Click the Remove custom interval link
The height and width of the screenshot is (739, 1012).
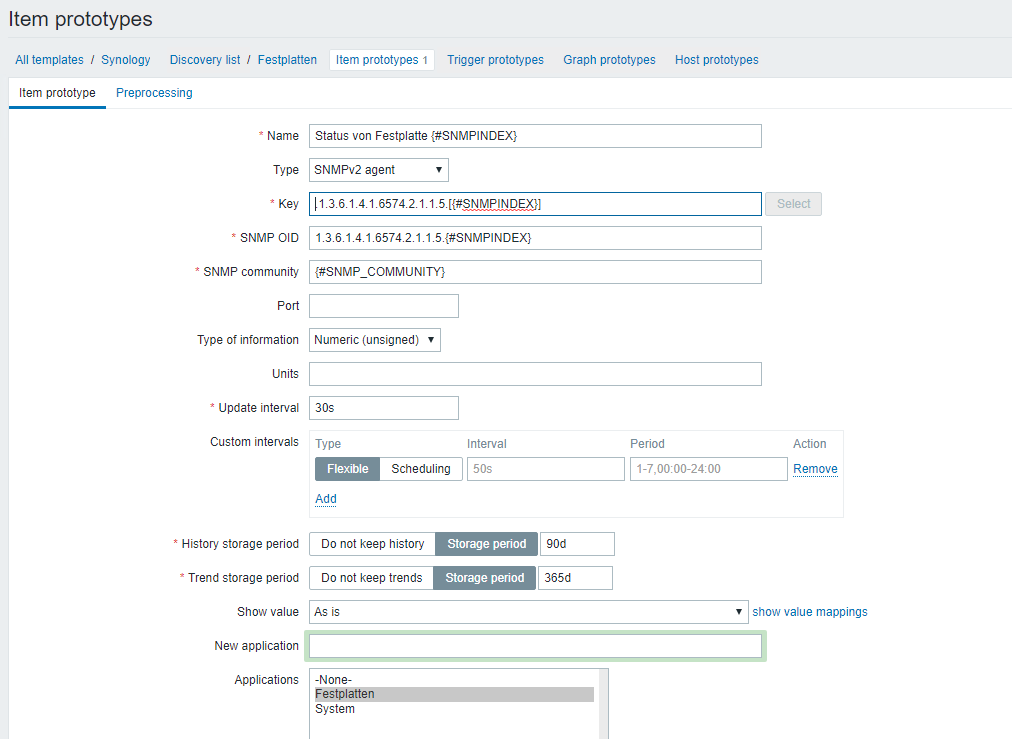pyautogui.click(x=815, y=469)
